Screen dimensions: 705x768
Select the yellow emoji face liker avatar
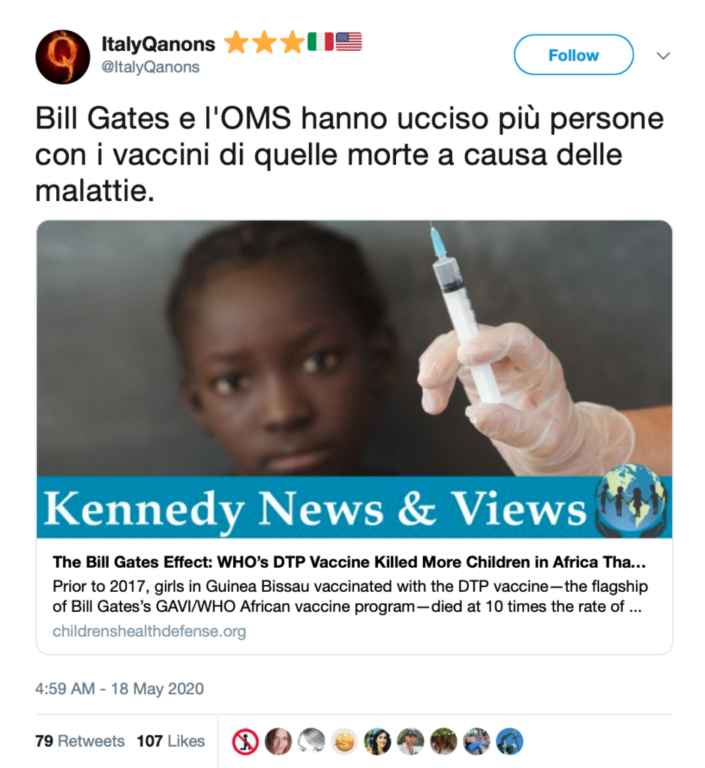344,741
